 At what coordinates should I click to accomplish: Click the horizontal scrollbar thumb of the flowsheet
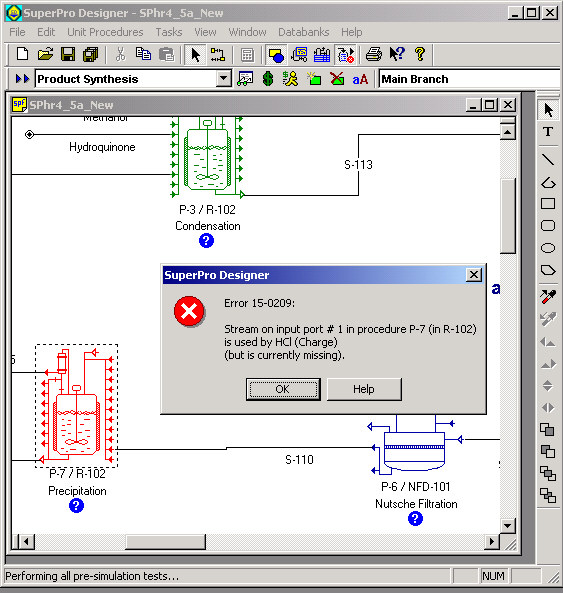click(166, 542)
